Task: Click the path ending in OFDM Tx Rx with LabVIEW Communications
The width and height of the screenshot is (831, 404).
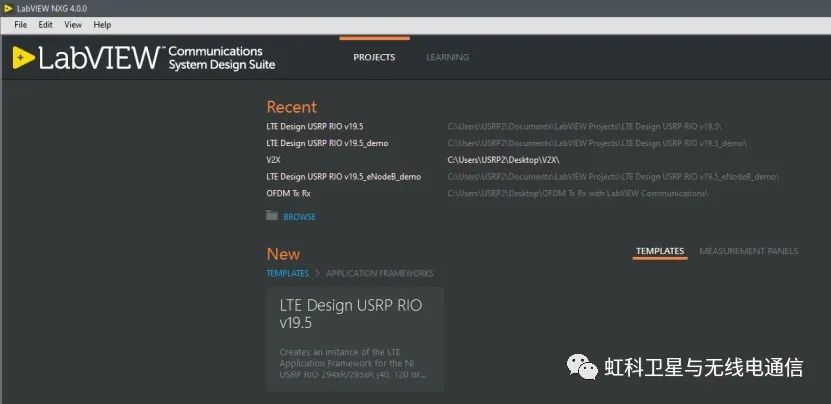Action: tap(578, 194)
